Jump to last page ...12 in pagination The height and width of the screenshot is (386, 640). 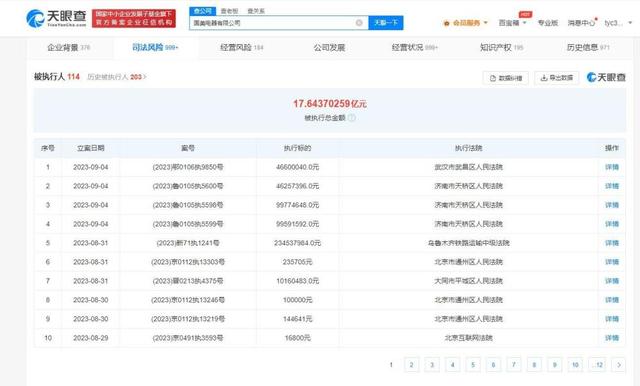click(597, 364)
